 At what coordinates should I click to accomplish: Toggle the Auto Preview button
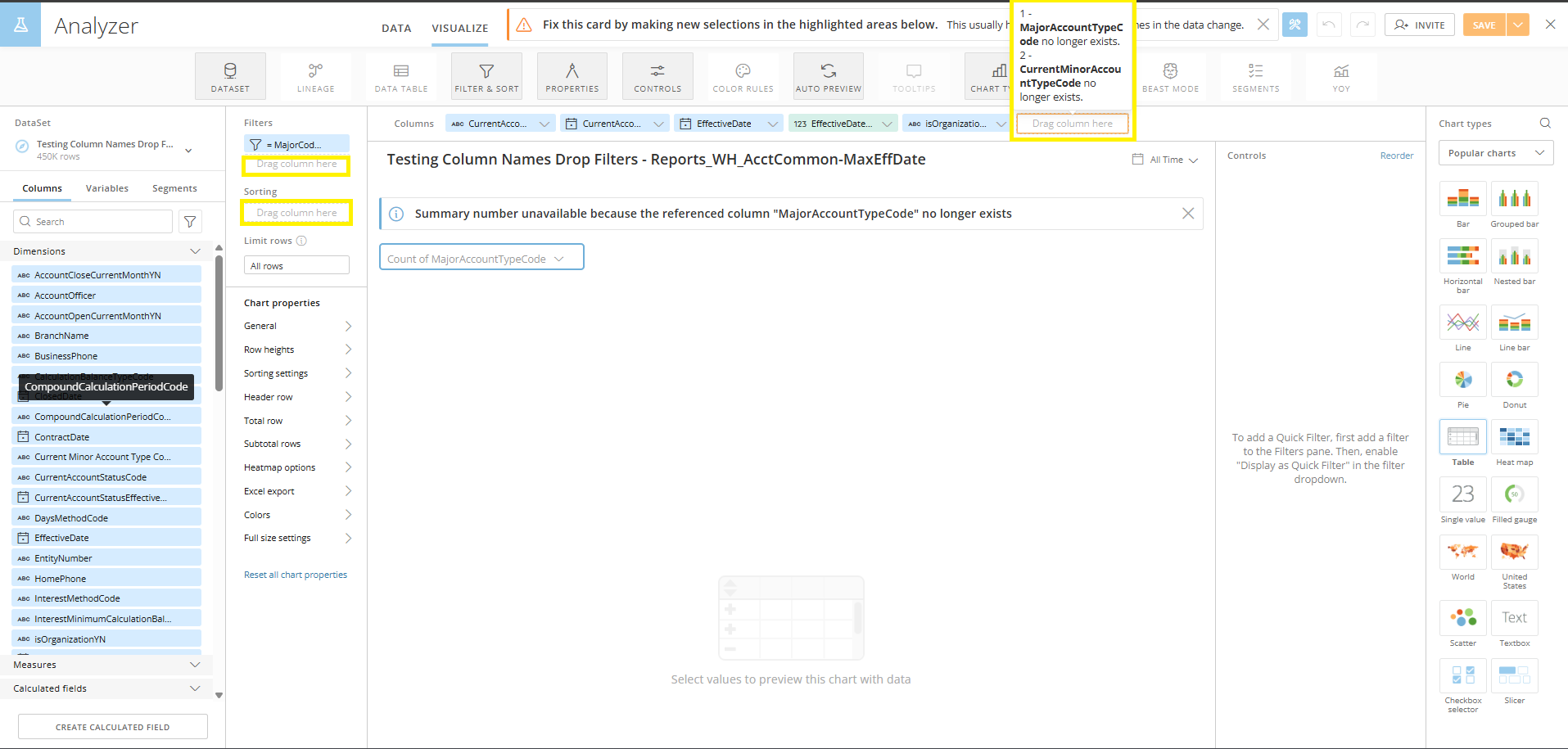coord(829,76)
